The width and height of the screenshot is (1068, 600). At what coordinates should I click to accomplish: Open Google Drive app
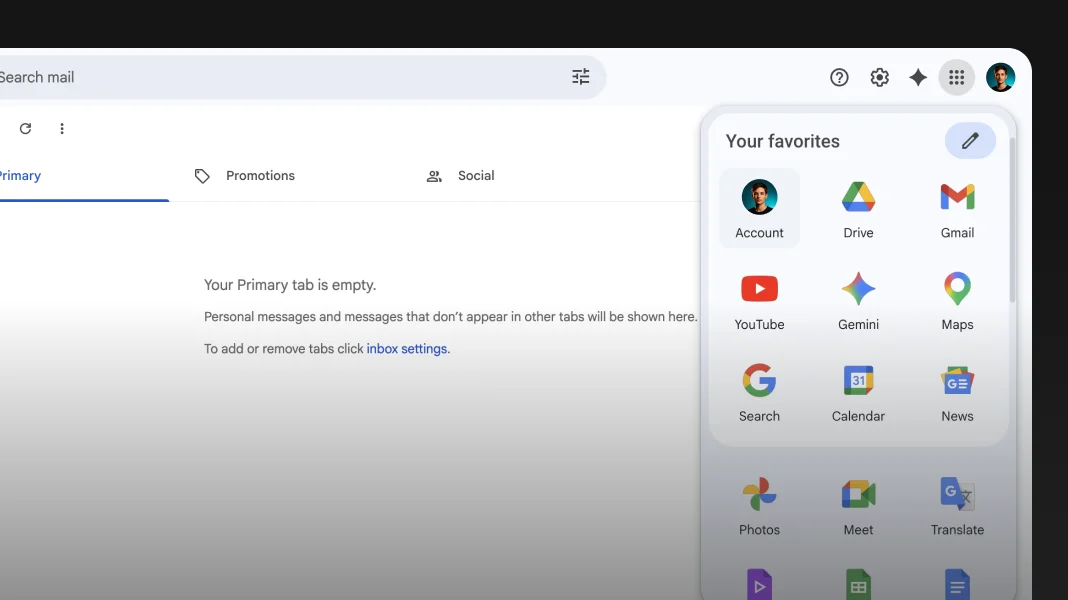point(858,209)
